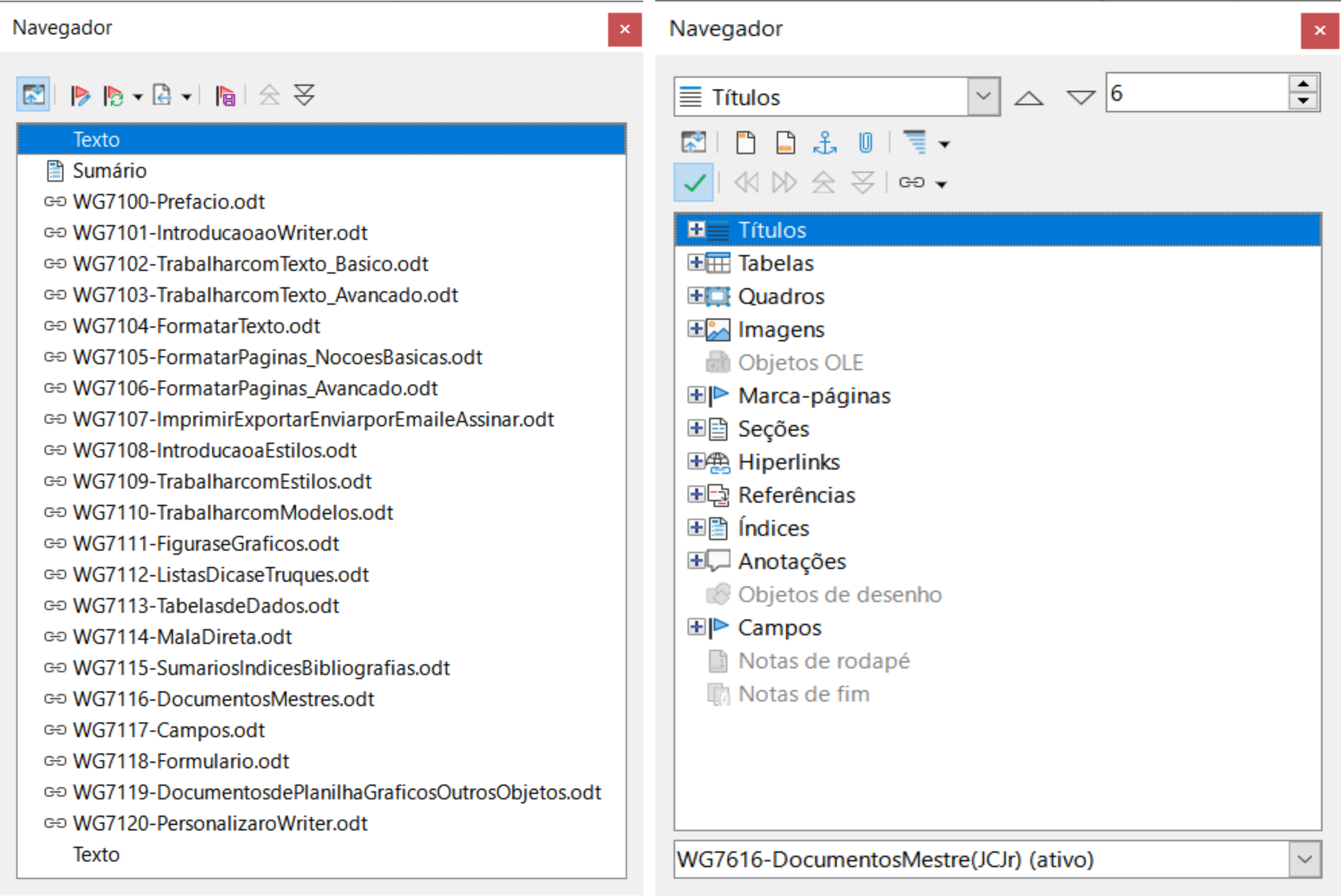1341x896 pixels.
Task: Click Save Contents as well icon
Action: point(226,95)
